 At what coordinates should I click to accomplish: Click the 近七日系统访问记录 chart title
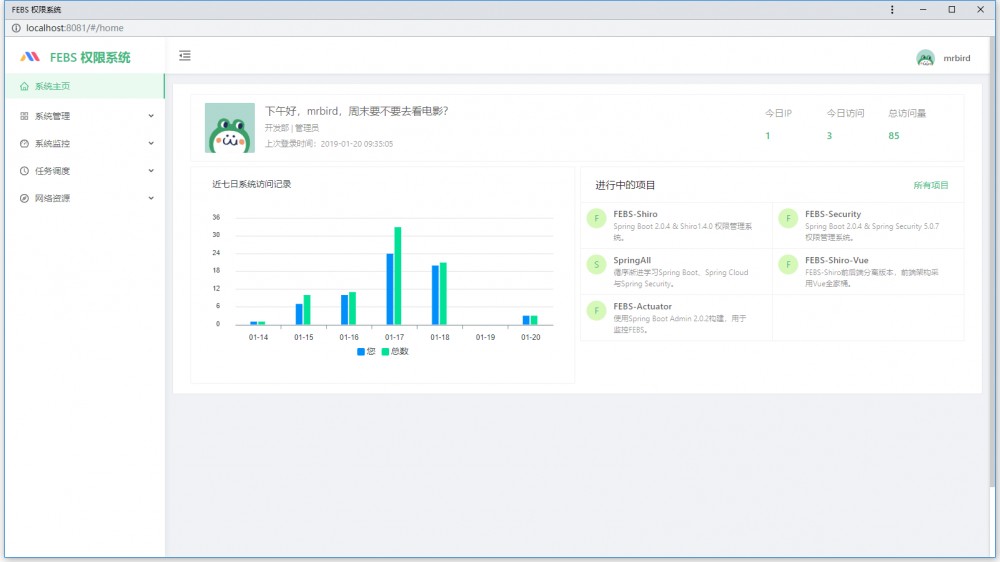point(251,184)
